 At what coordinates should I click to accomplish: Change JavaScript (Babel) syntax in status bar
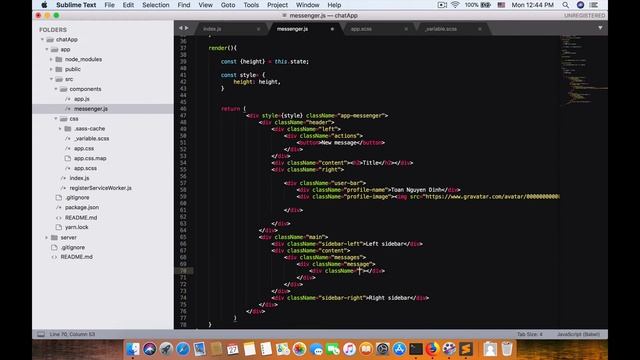578,334
